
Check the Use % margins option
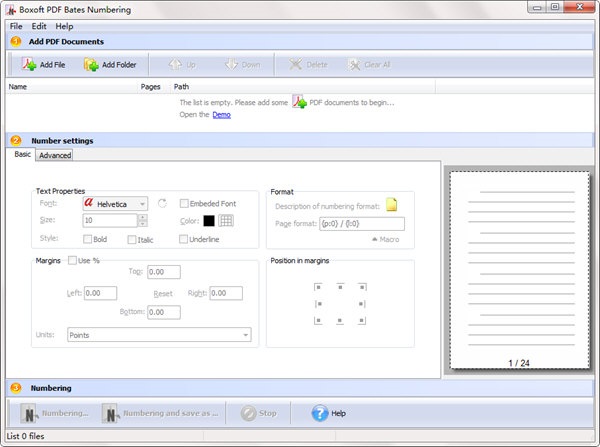point(72,261)
